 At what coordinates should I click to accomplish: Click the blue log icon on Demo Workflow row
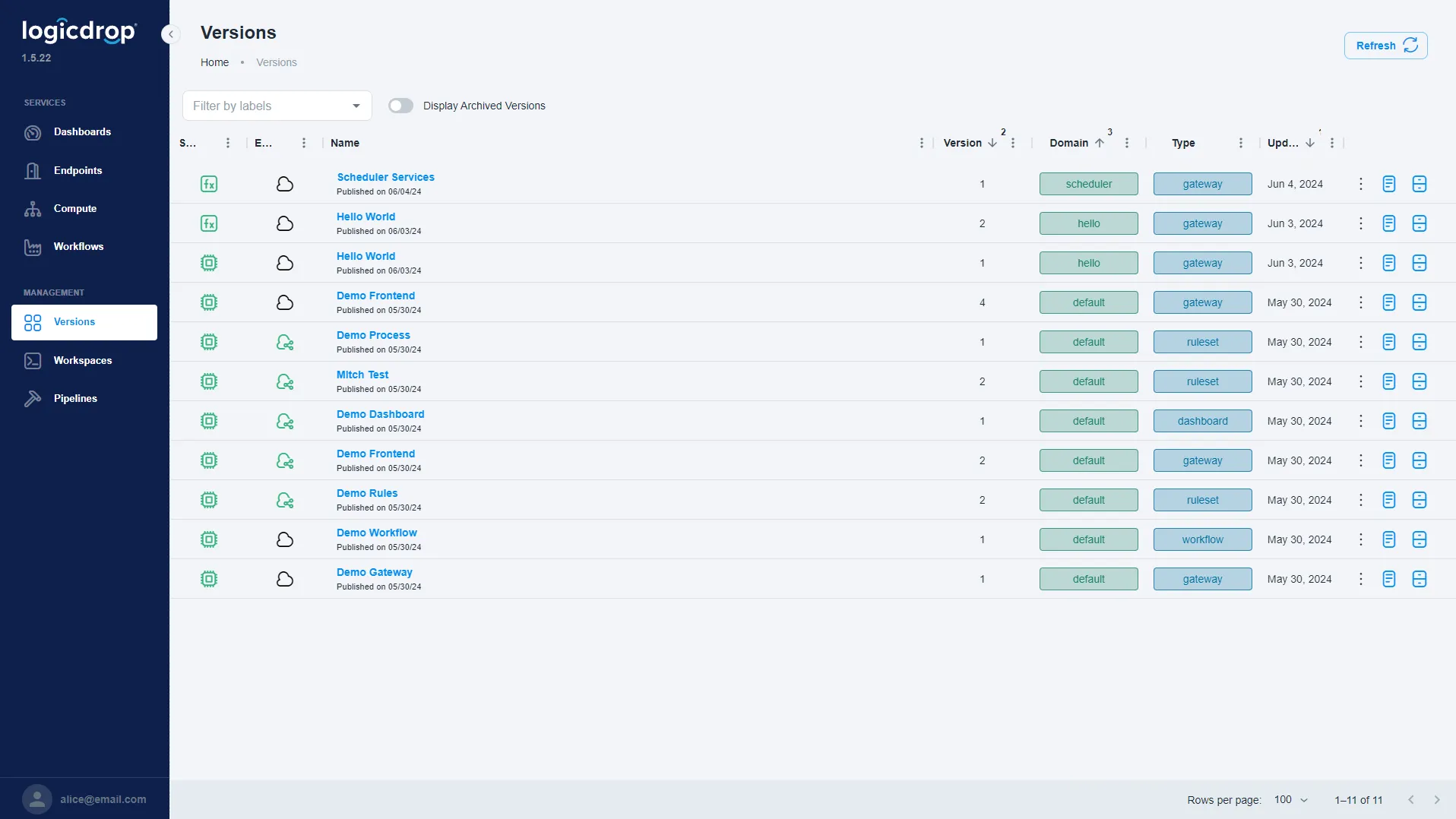point(1388,539)
